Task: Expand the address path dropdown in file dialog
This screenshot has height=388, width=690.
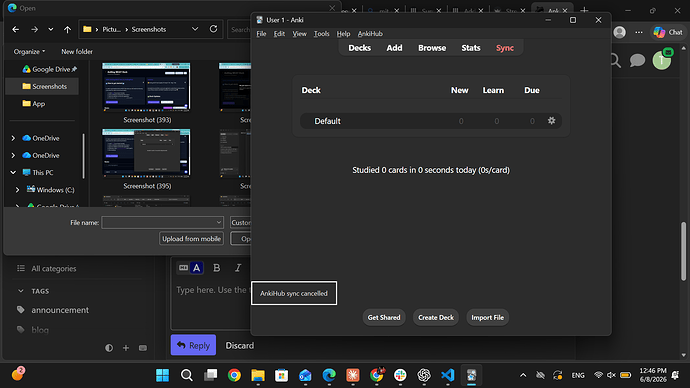Action: 195,29
